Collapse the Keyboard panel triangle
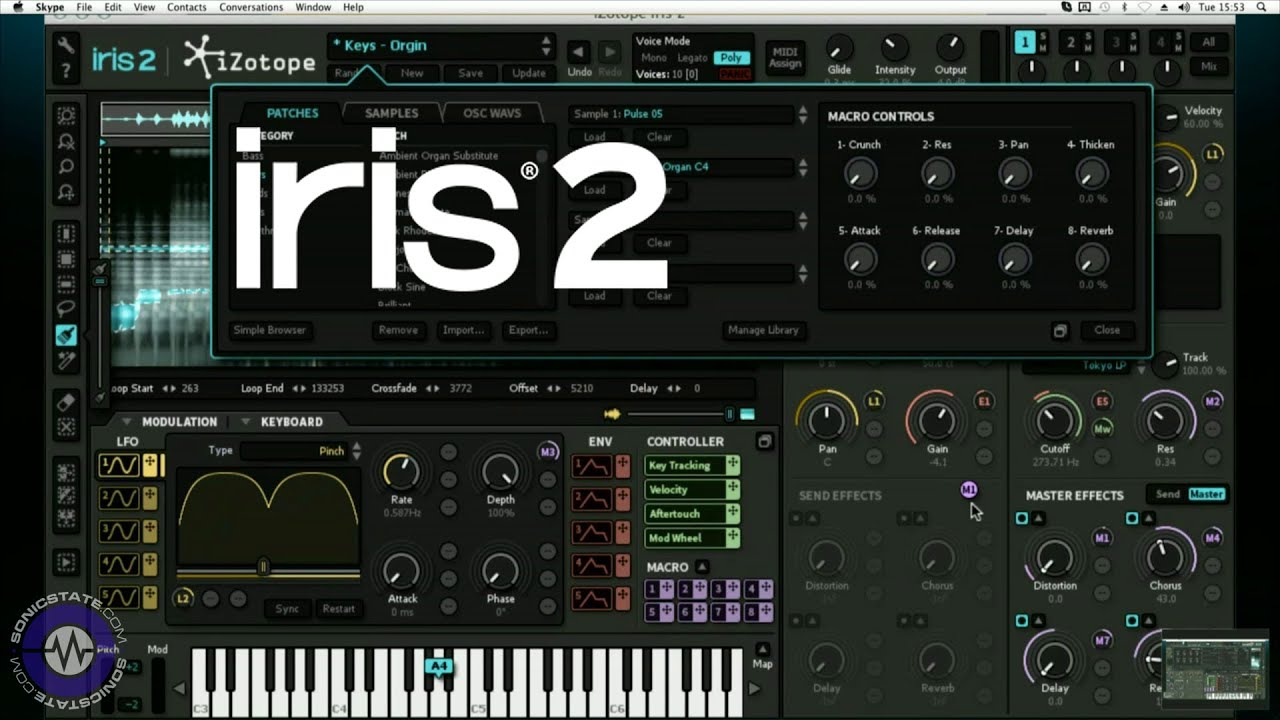The width and height of the screenshot is (1280, 720). (245, 422)
